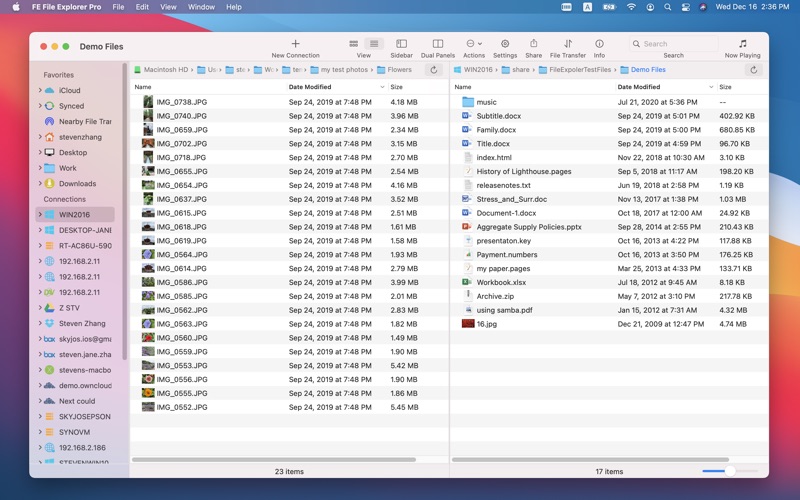The image size is (800, 500).
Task: Click the New Connection plus icon
Action: click(295, 44)
